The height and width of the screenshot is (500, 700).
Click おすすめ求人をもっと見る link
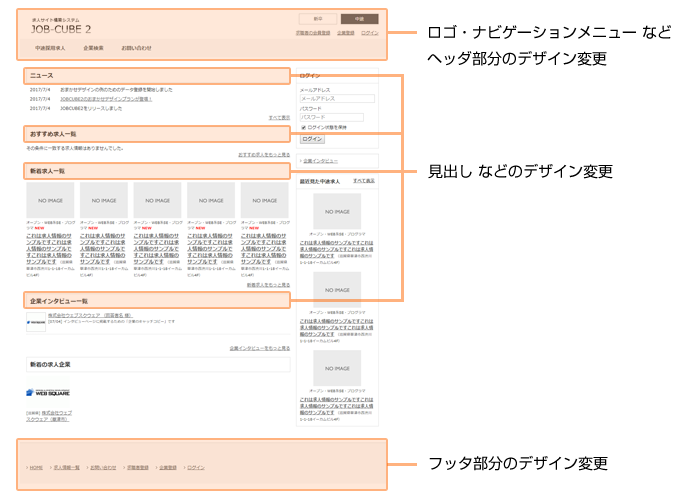point(264,154)
